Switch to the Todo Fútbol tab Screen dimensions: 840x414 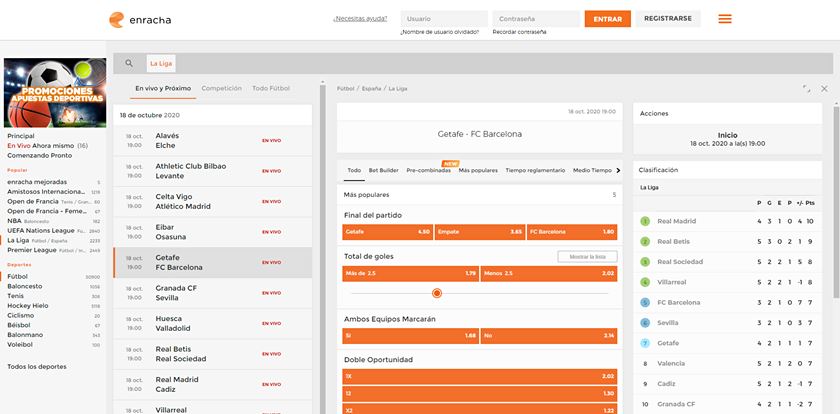click(271, 88)
